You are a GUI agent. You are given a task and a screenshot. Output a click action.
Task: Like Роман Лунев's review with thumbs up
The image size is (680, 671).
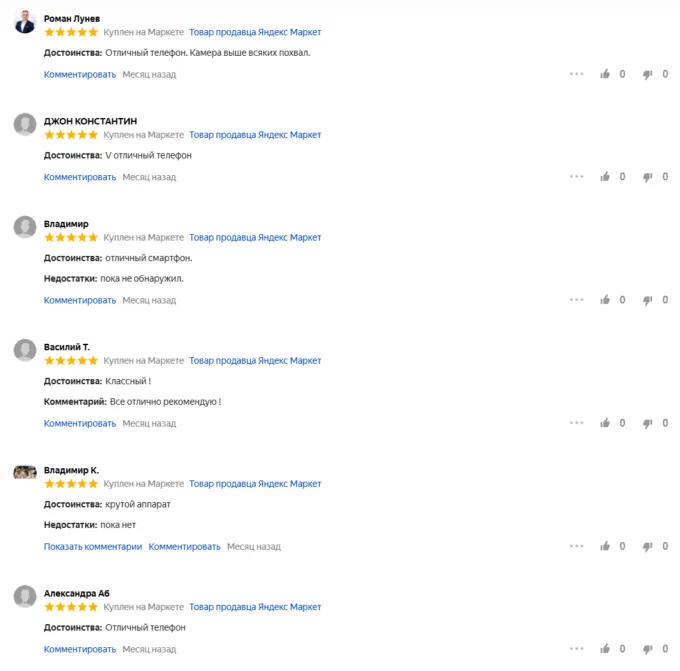coord(605,74)
